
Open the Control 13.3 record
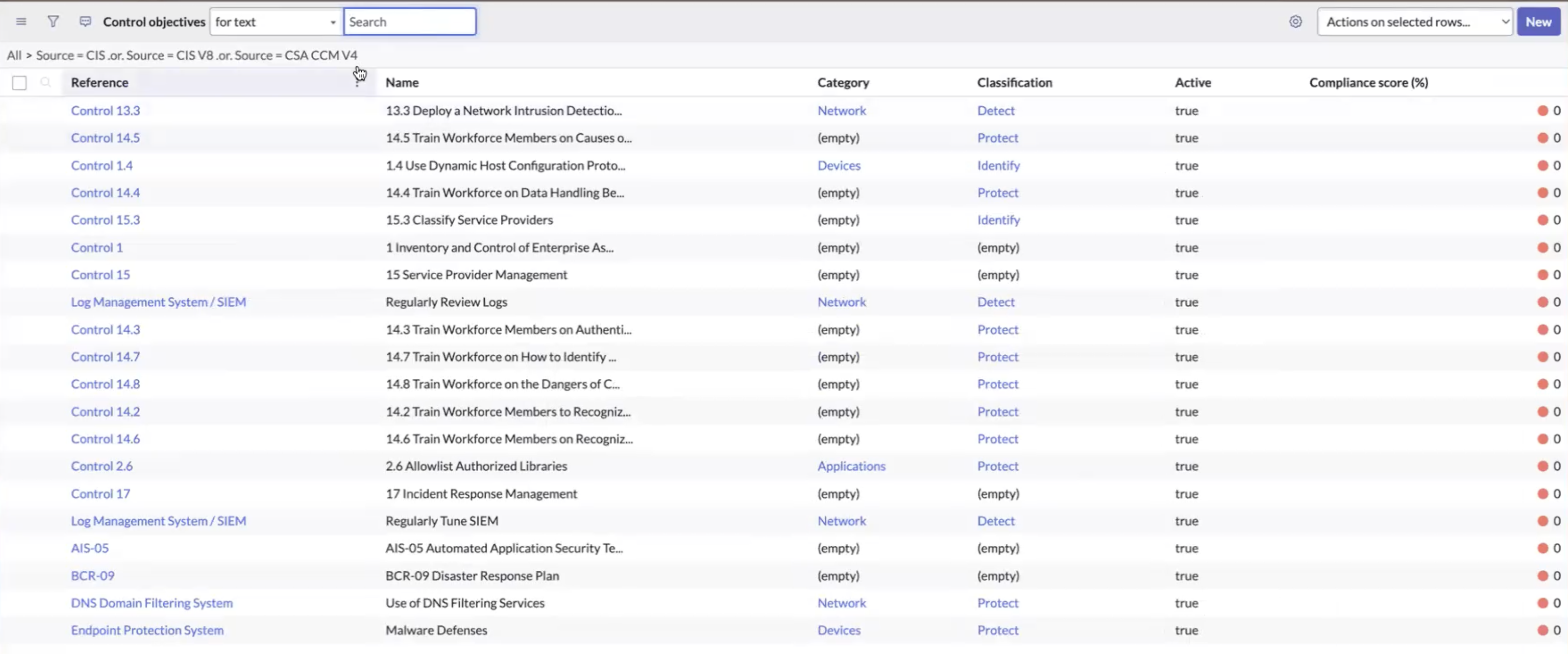pyautogui.click(x=105, y=111)
